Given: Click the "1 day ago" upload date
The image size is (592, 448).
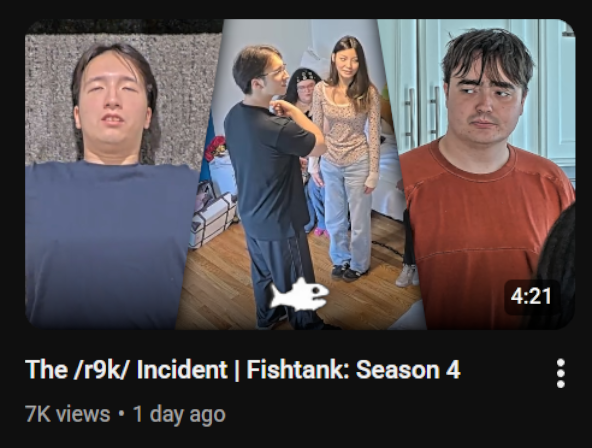Looking at the screenshot, I should coord(179,415).
